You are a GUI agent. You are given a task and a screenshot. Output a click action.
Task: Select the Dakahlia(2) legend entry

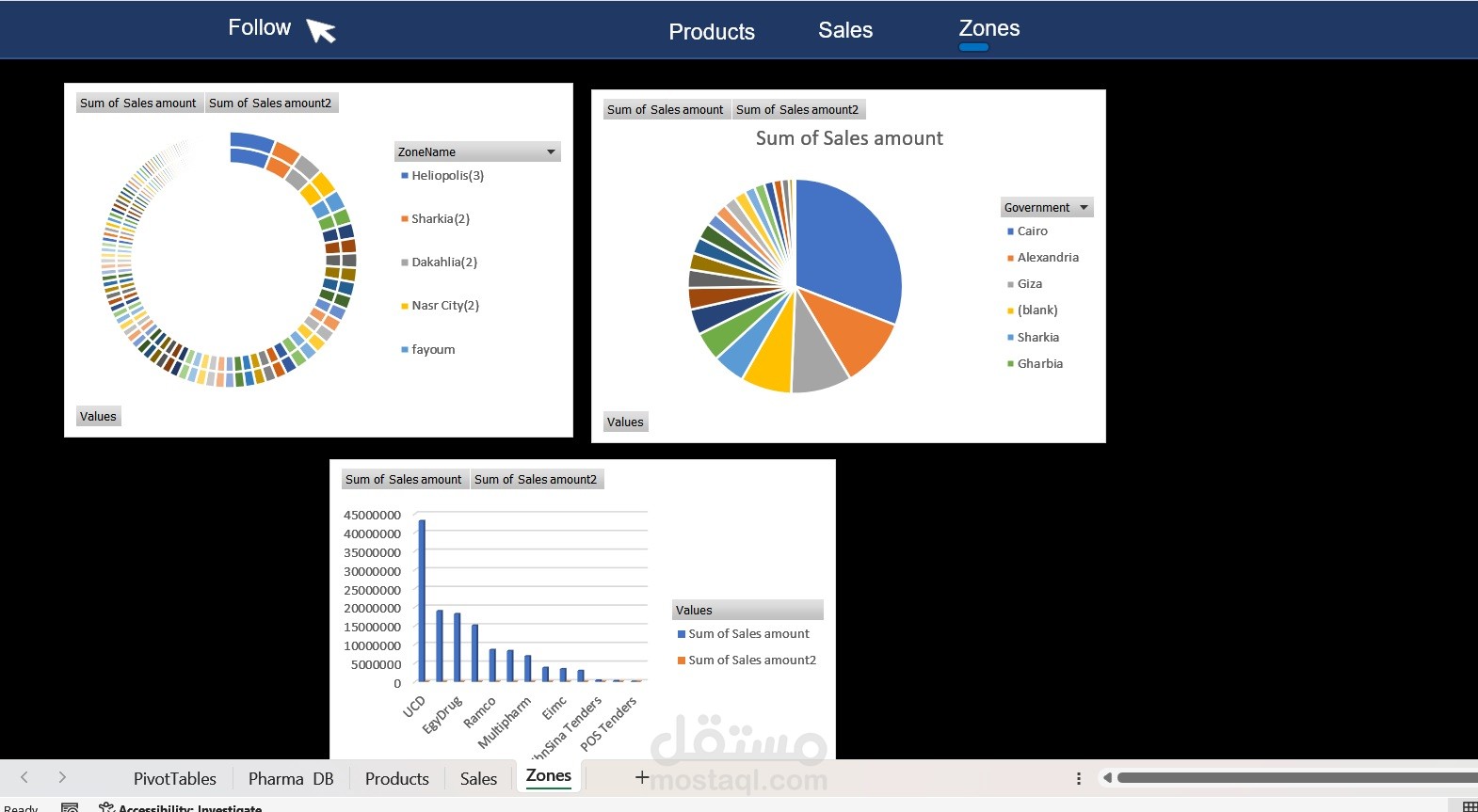click(x=439, y=262)
